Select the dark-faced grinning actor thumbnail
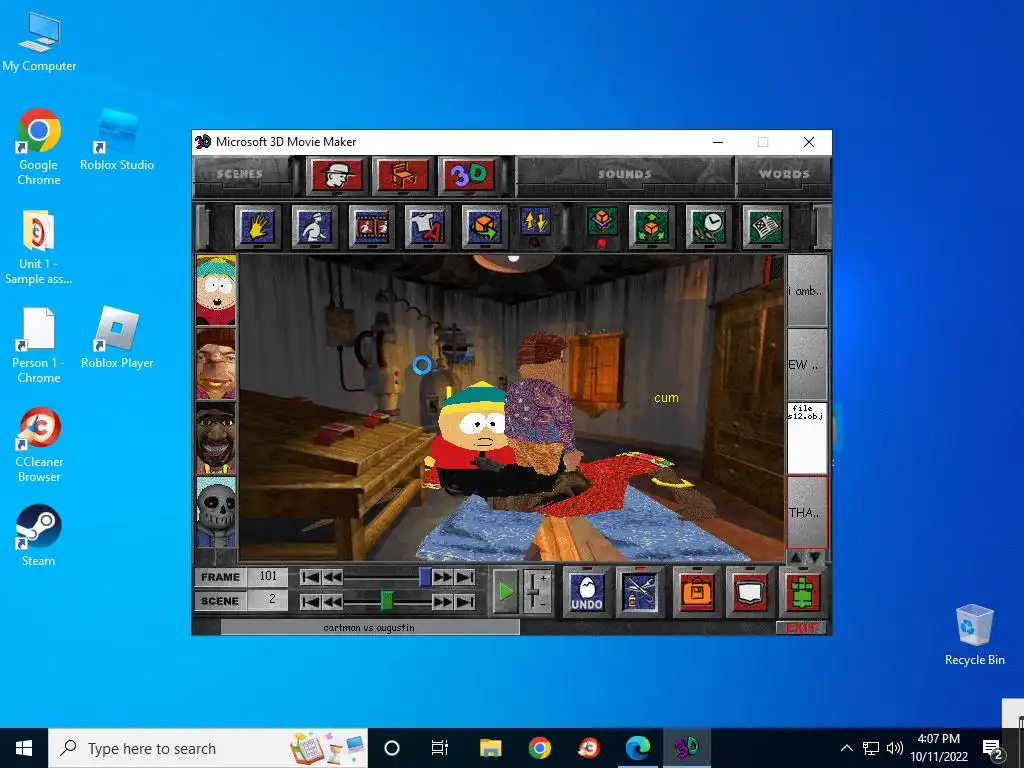The height and width of the screenshot is (768, 1024). [x=216, y=438]
